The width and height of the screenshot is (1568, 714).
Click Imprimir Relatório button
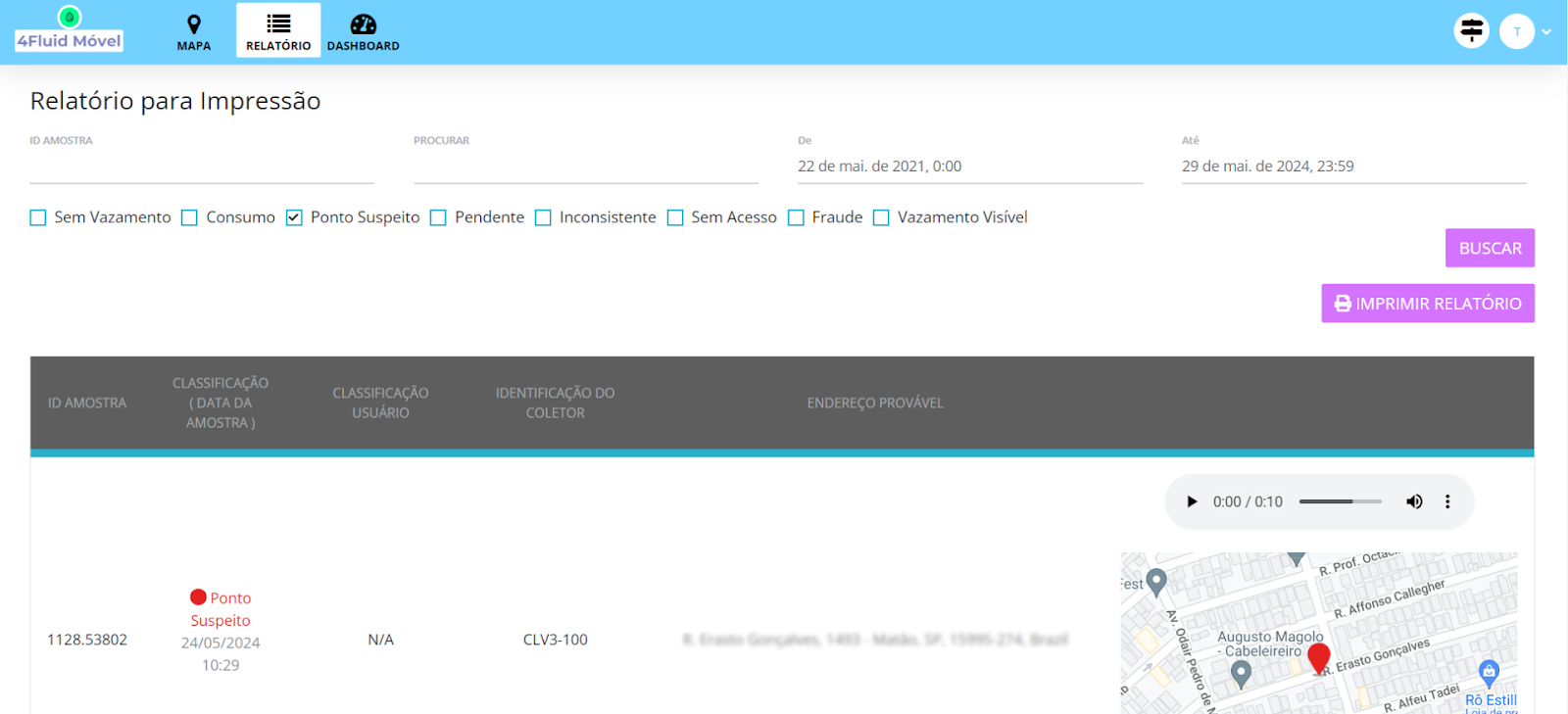1427,304
